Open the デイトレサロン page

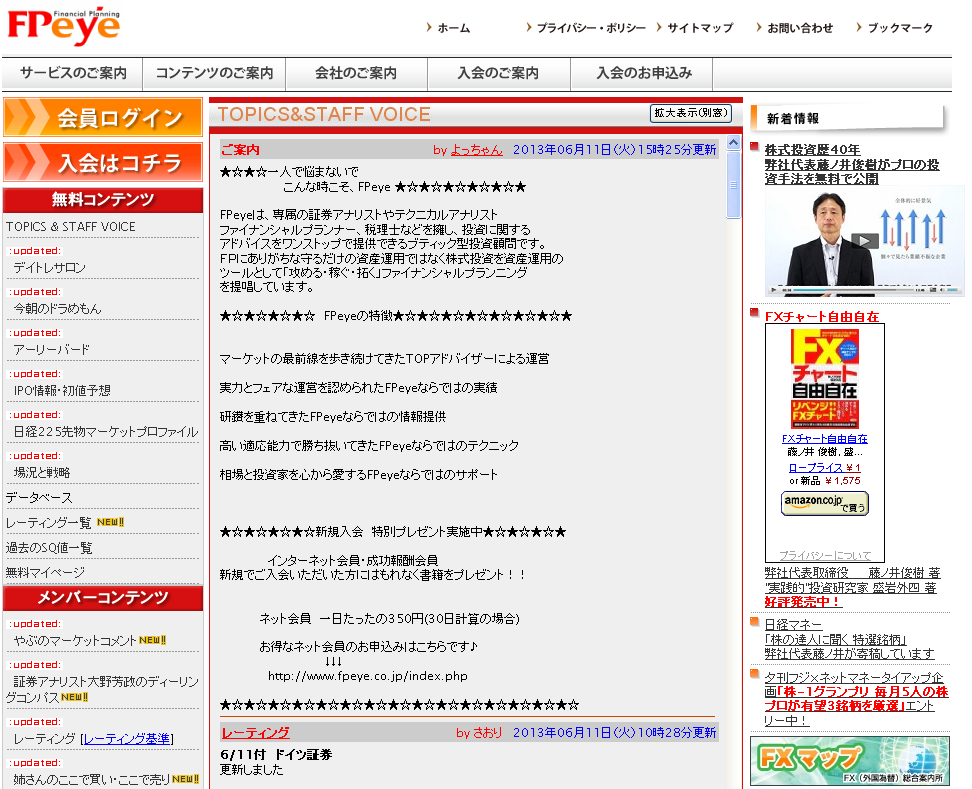click(x=48, y=267)
